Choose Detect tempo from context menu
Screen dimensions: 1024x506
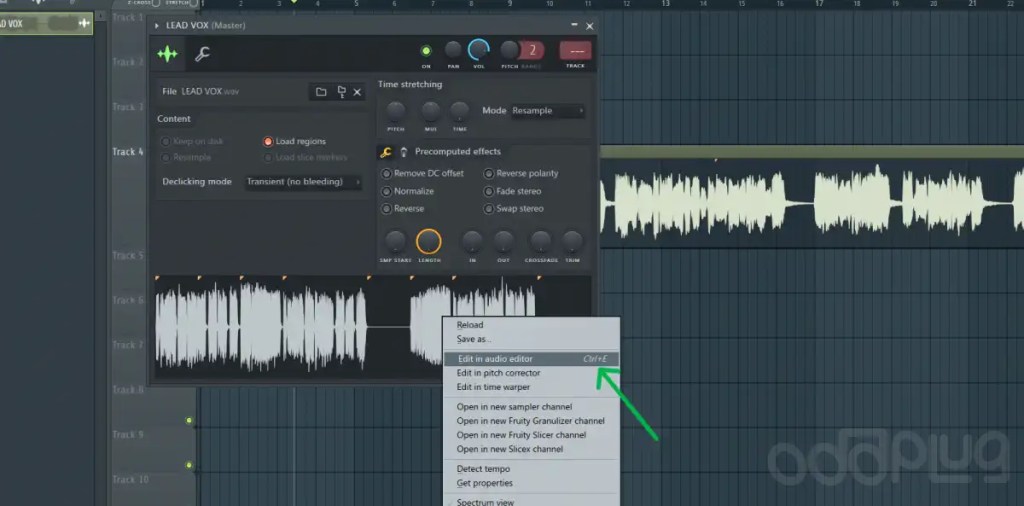click(x=531, y=469)
